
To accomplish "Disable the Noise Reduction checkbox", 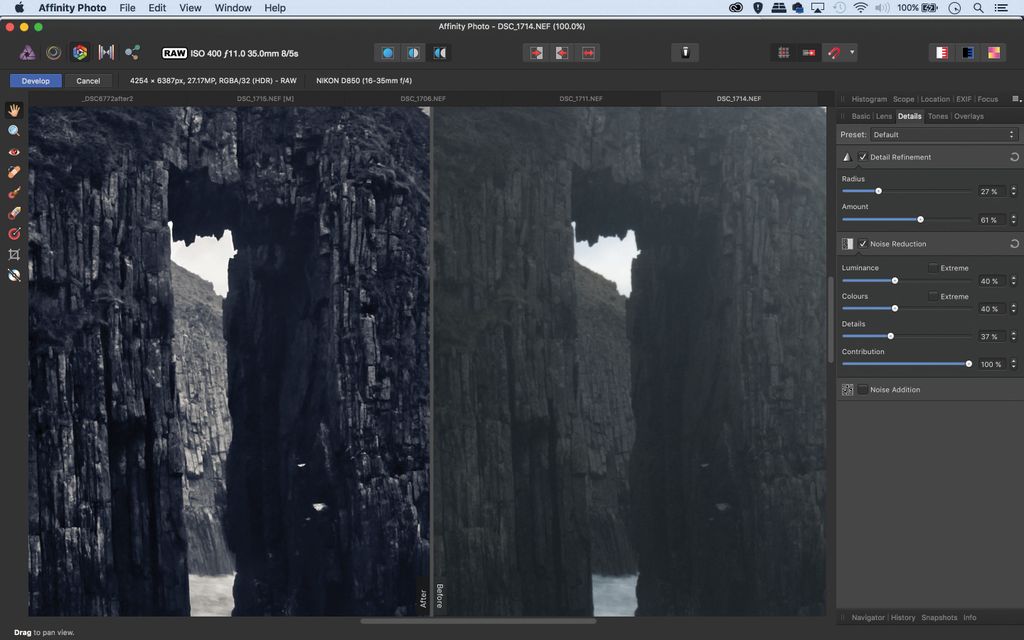I will click(863, 243).
